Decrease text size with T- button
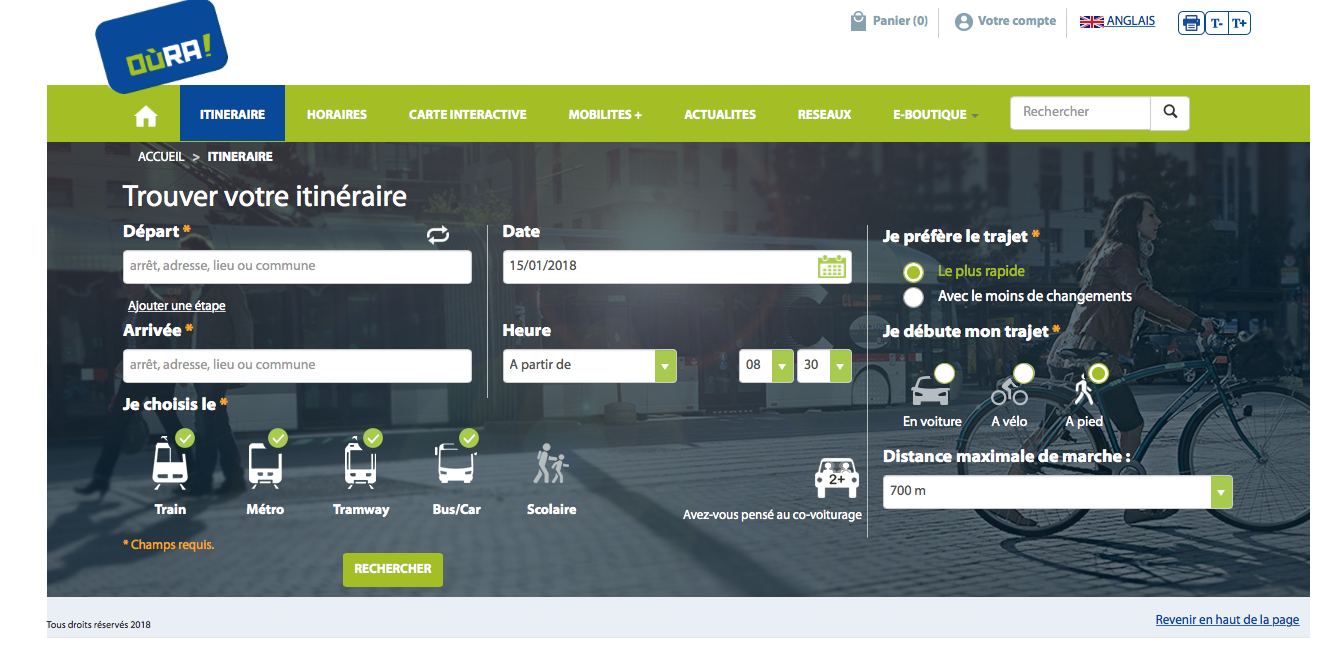This screenshot has width=1323, height=646. pos(1216,23)
